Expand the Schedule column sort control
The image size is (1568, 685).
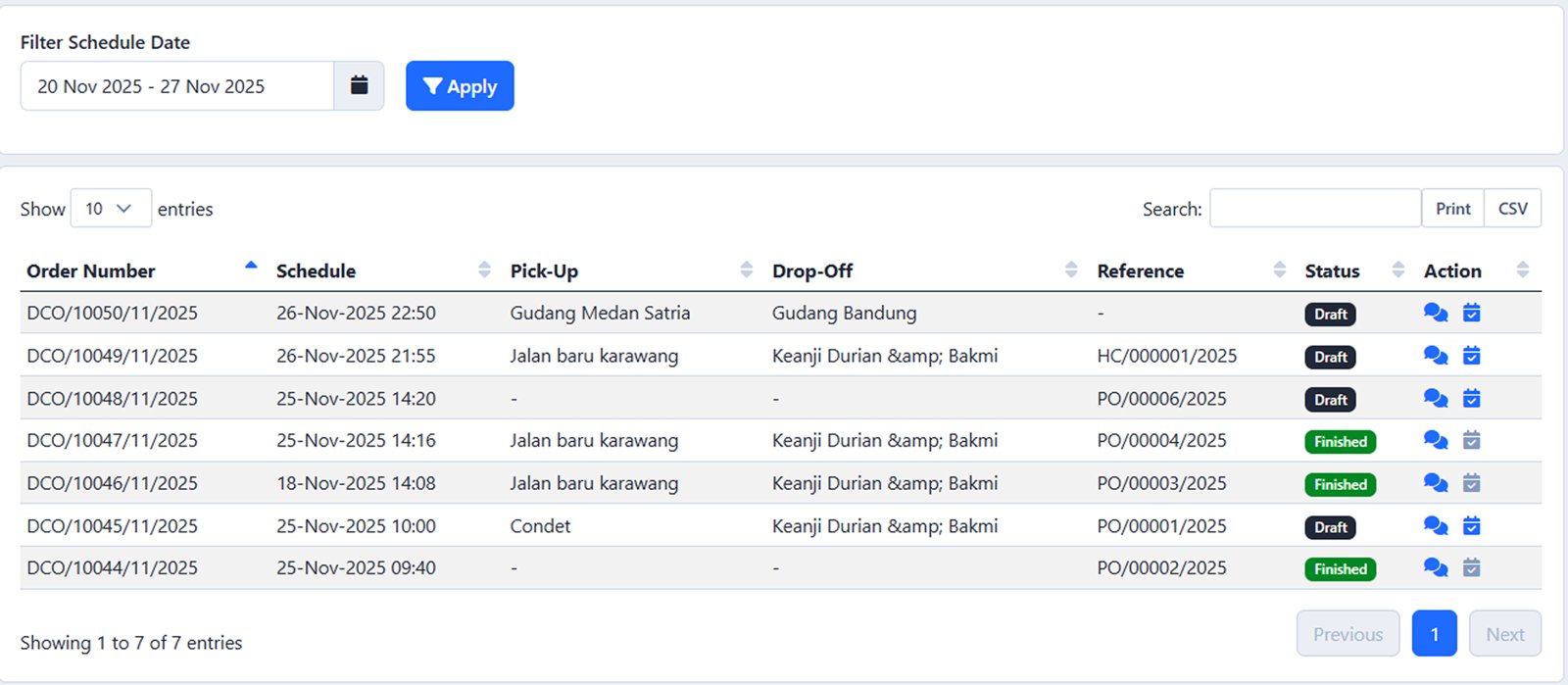tap(484, 269)
